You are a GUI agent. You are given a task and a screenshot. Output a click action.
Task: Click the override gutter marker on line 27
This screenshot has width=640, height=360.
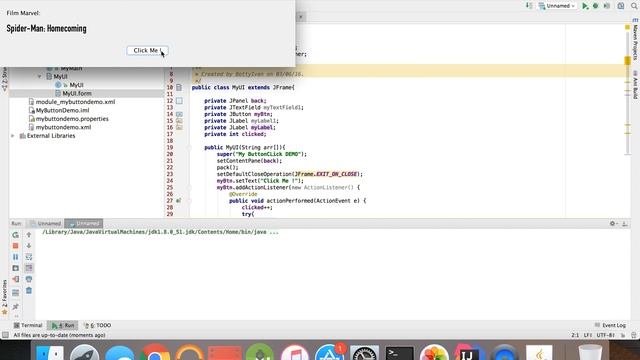[178, 201]
